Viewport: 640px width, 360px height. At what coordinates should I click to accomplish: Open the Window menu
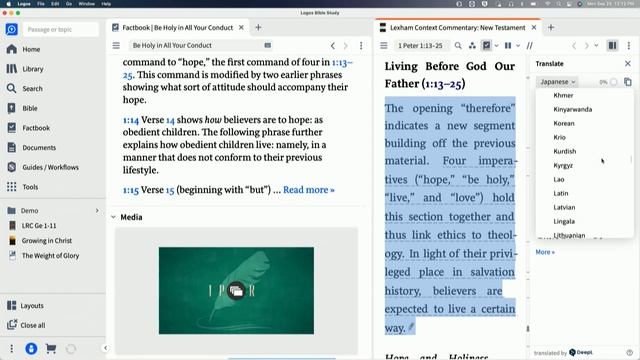86,4
